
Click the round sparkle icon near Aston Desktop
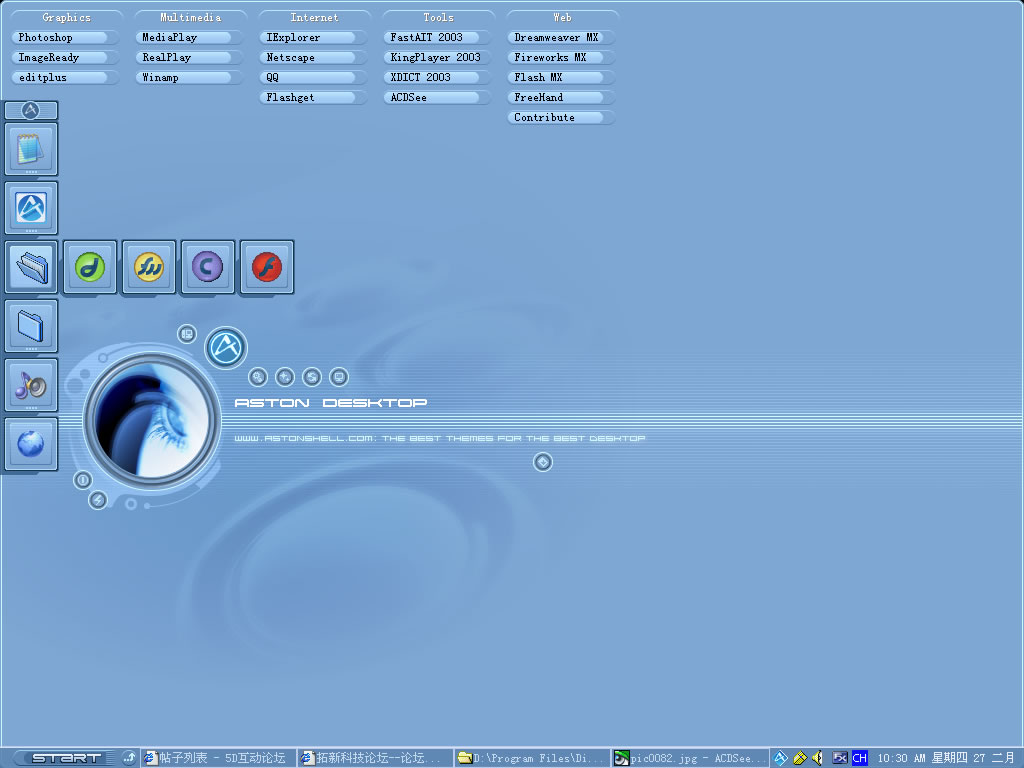(285, 377)
